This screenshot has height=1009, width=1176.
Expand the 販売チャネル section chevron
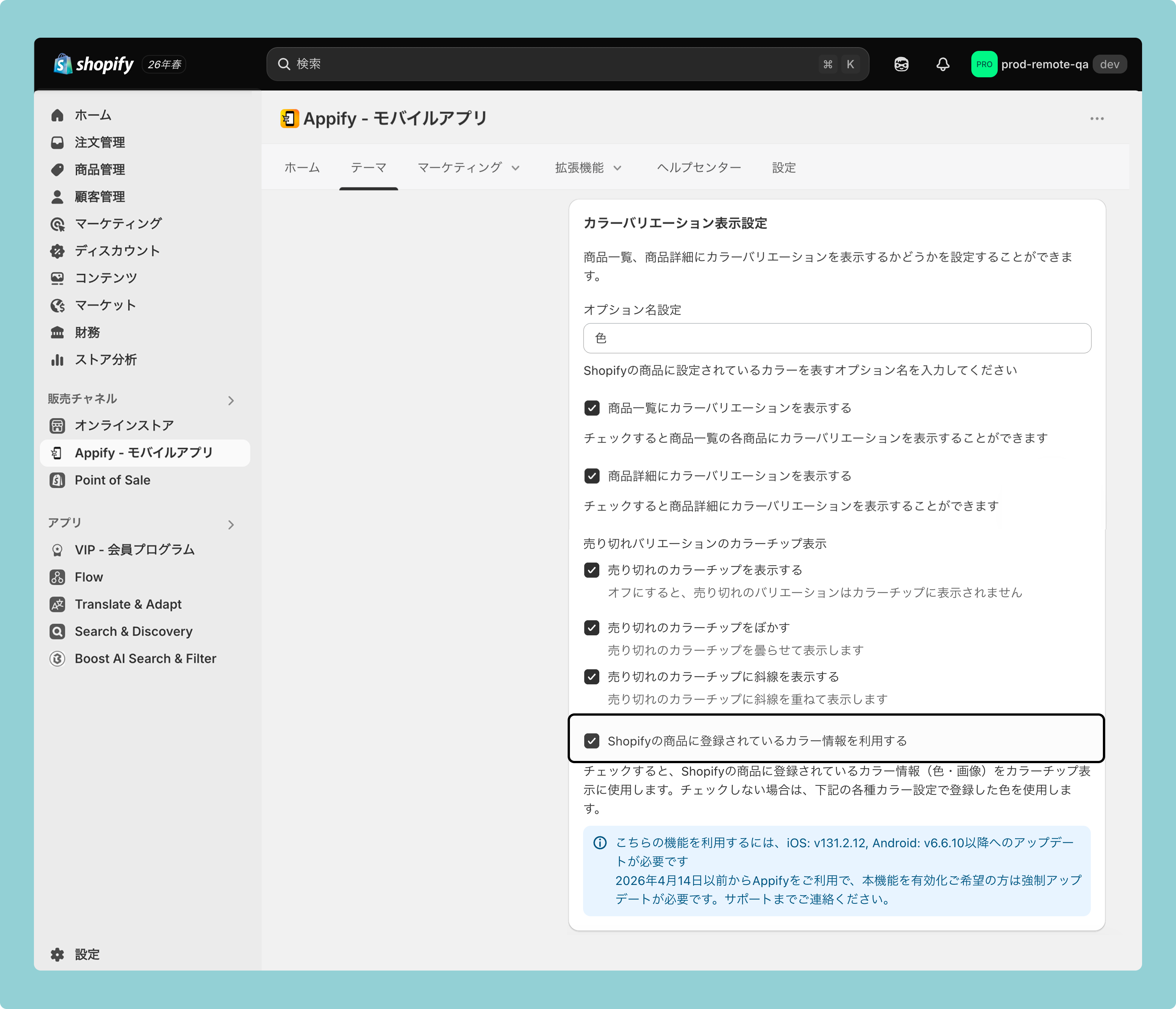(x=231, y=400)
